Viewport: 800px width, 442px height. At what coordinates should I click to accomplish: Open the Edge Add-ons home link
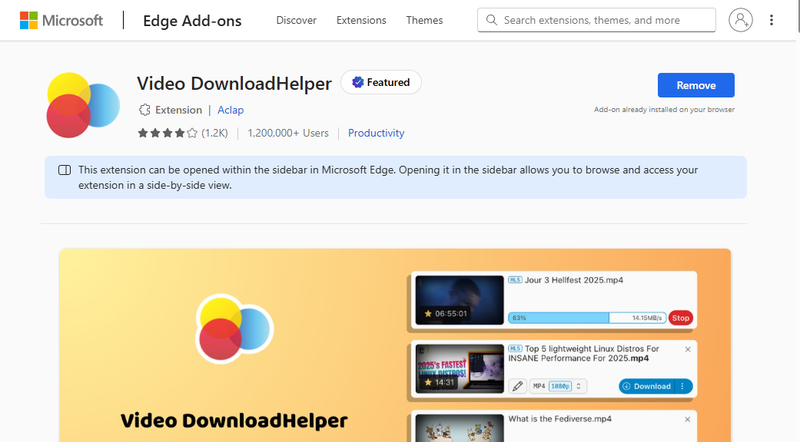[x=192, y=20]
